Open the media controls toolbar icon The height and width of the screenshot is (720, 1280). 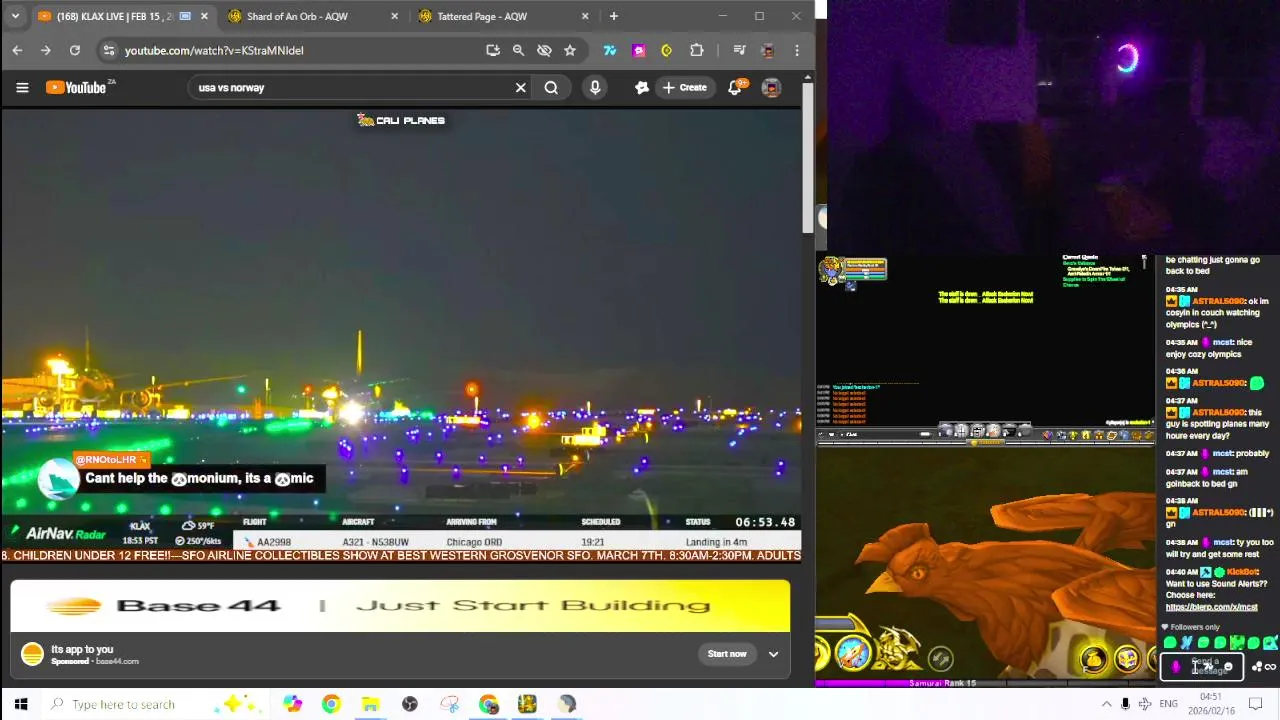pyautogui.click(x=739, y=50)
